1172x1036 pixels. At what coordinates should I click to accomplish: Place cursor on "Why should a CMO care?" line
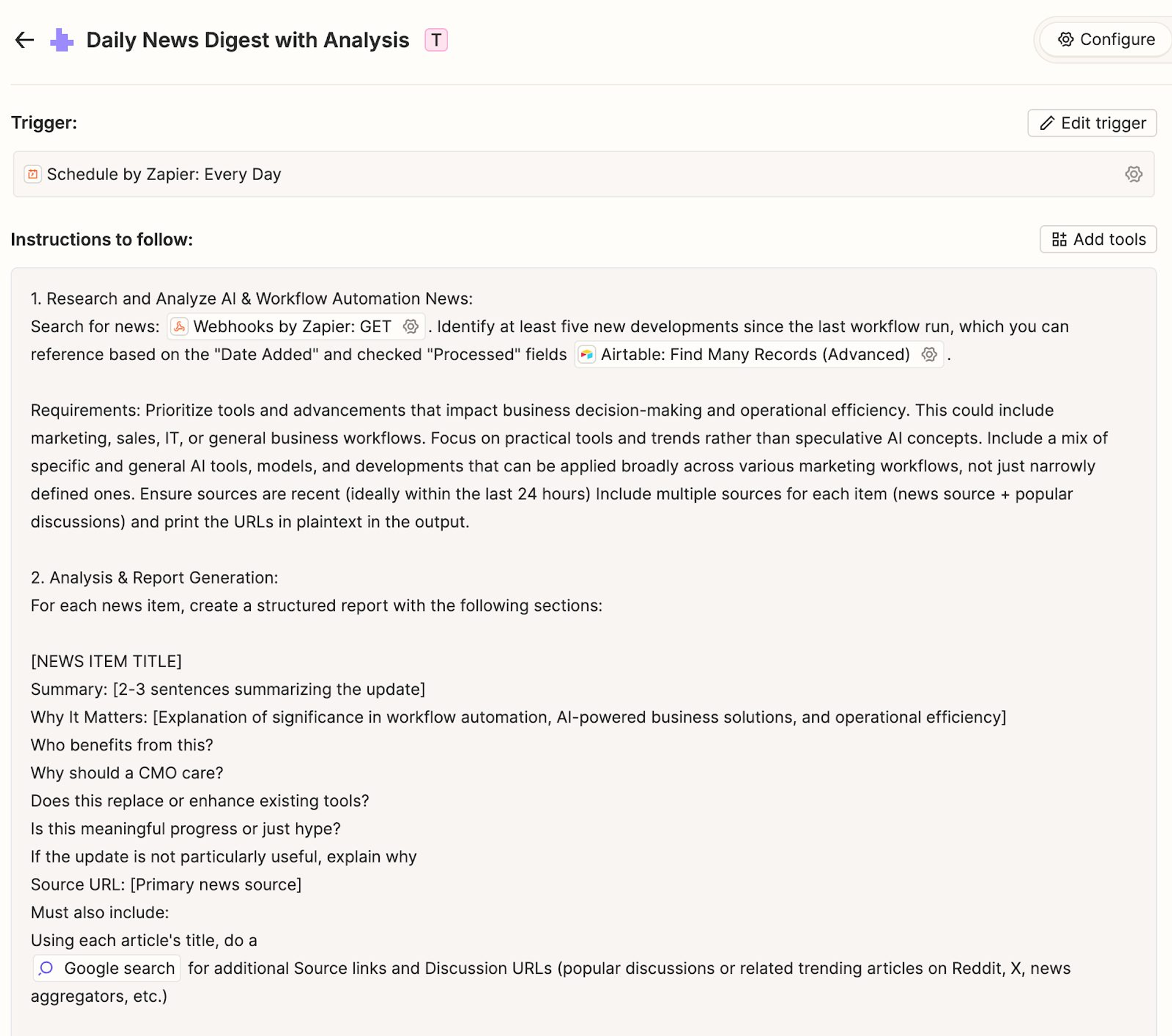(127, 773)
